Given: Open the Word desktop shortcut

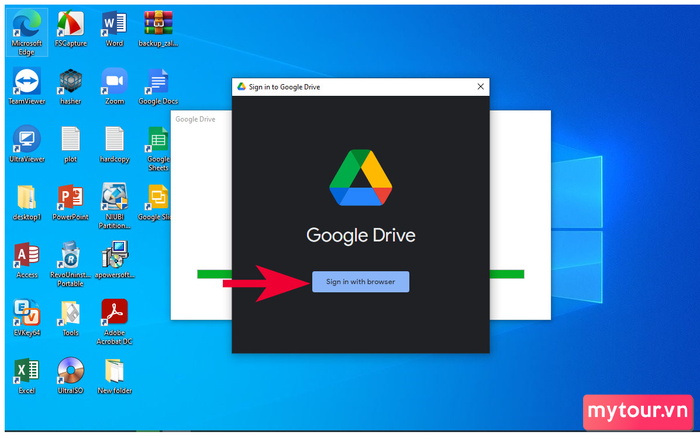Looking at the screenshot, I should (x=114, y=29).
